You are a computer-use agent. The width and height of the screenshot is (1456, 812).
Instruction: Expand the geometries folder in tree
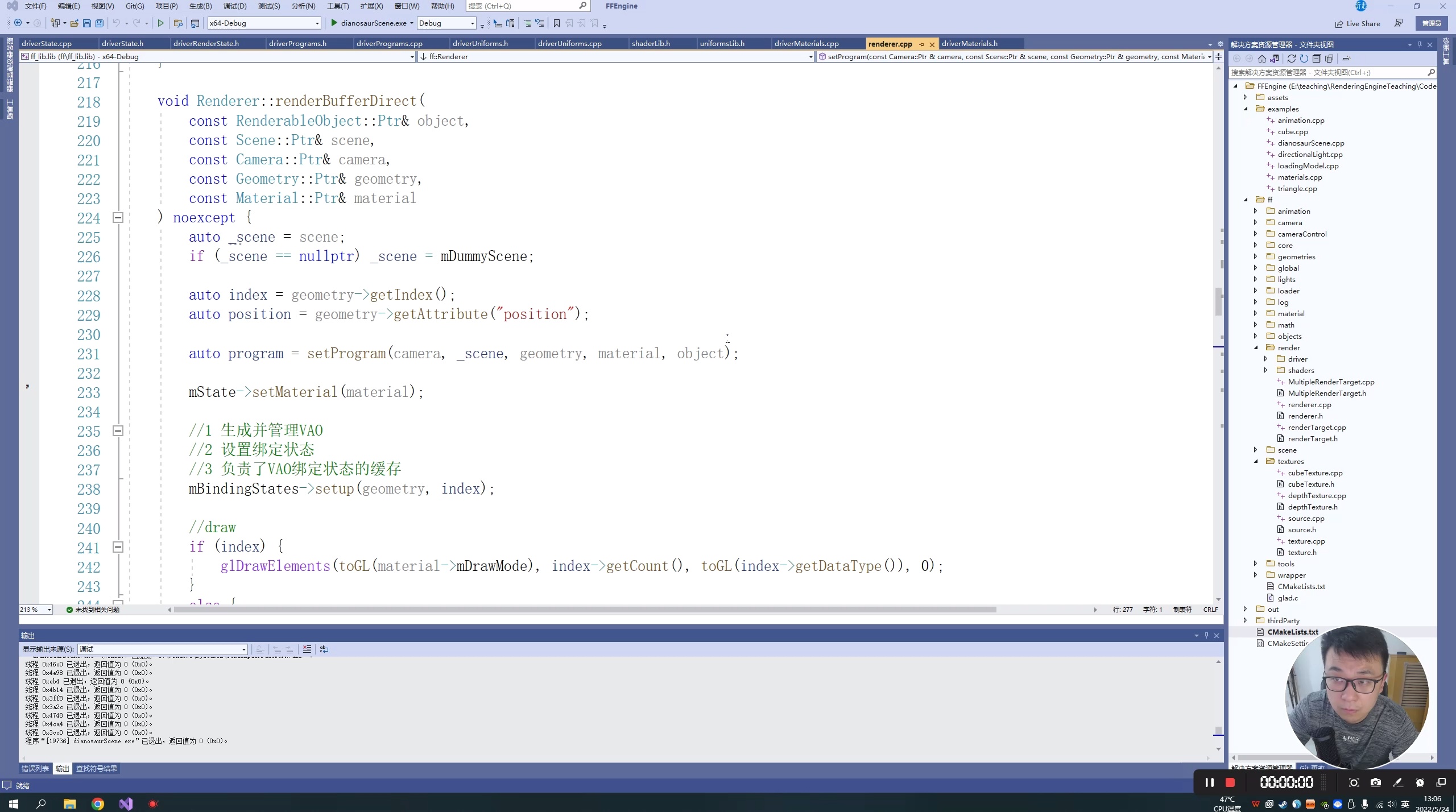1256,256
